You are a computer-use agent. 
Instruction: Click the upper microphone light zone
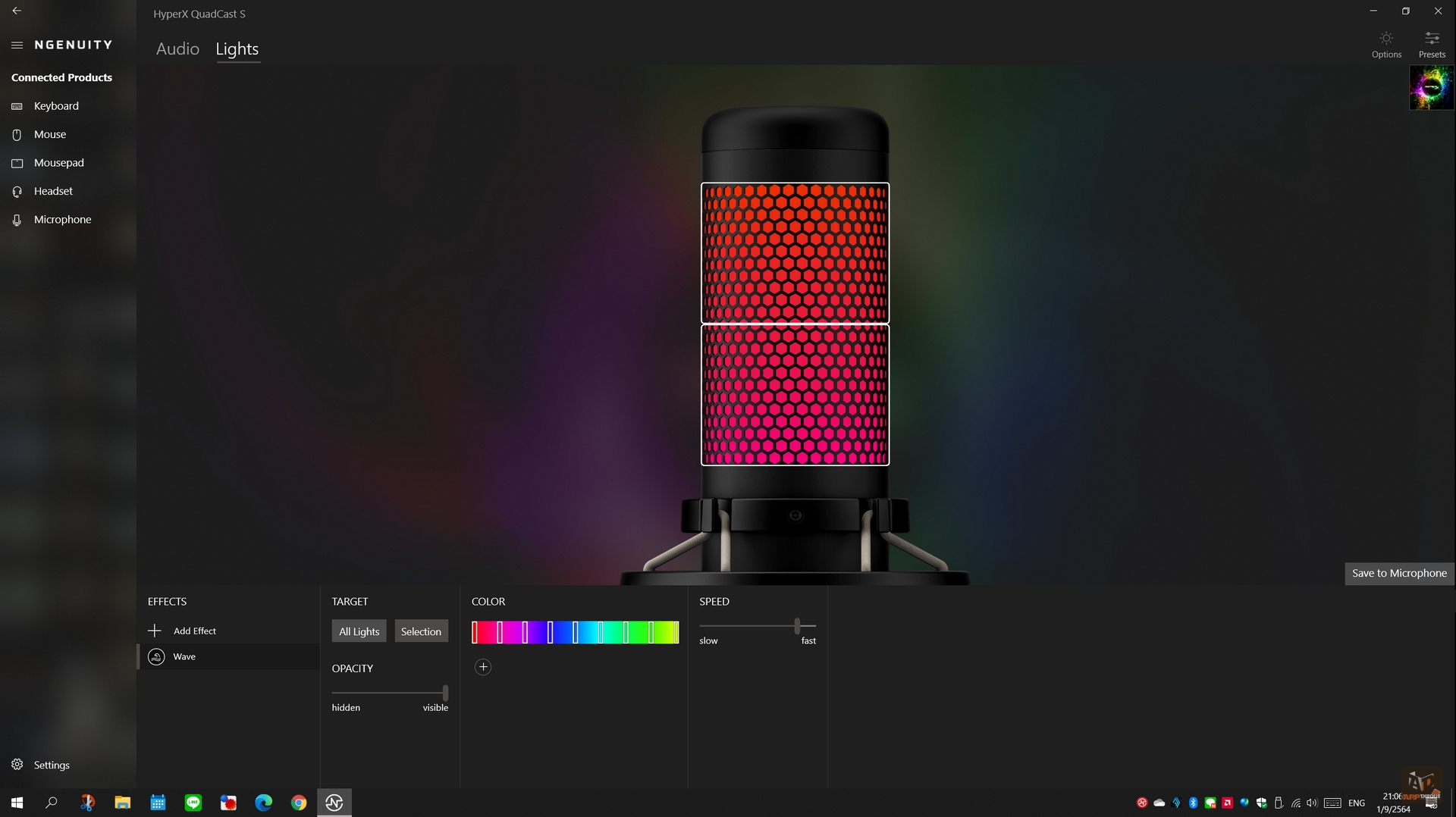click(795, 253)
